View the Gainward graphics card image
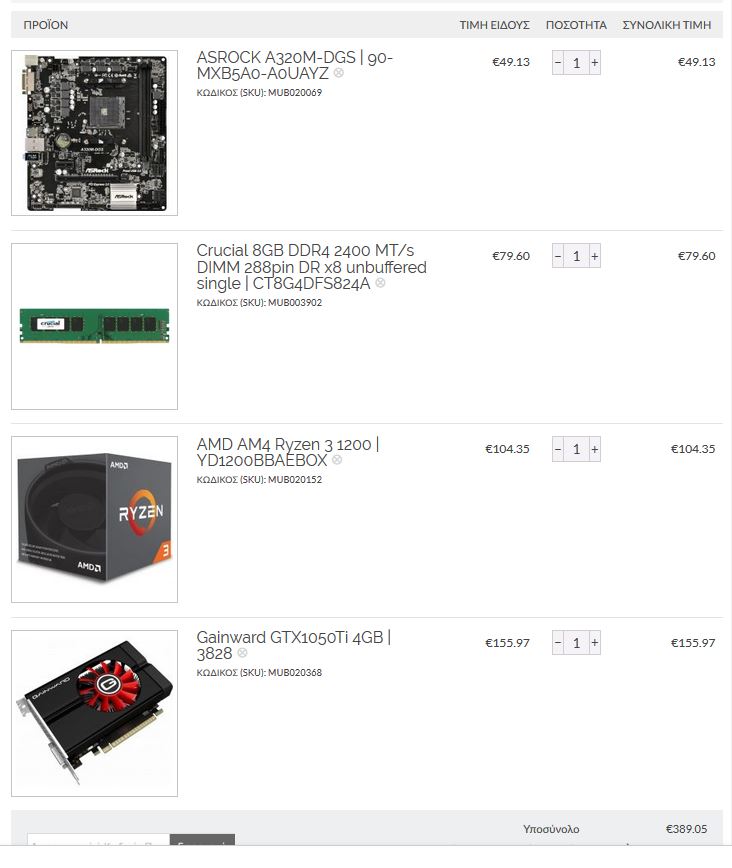 (94, 713)
